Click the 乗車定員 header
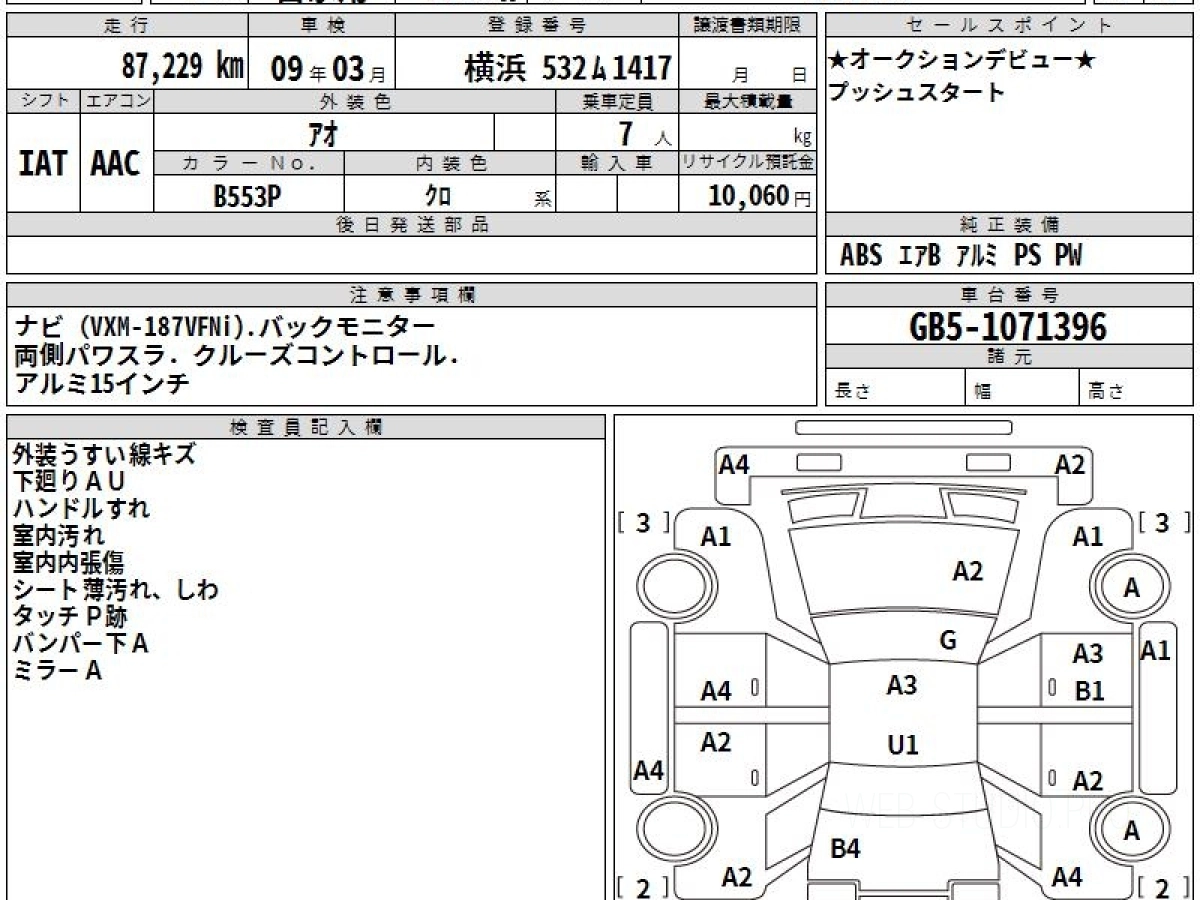This screenshot has width=1200, height=900. pos(617,101)
